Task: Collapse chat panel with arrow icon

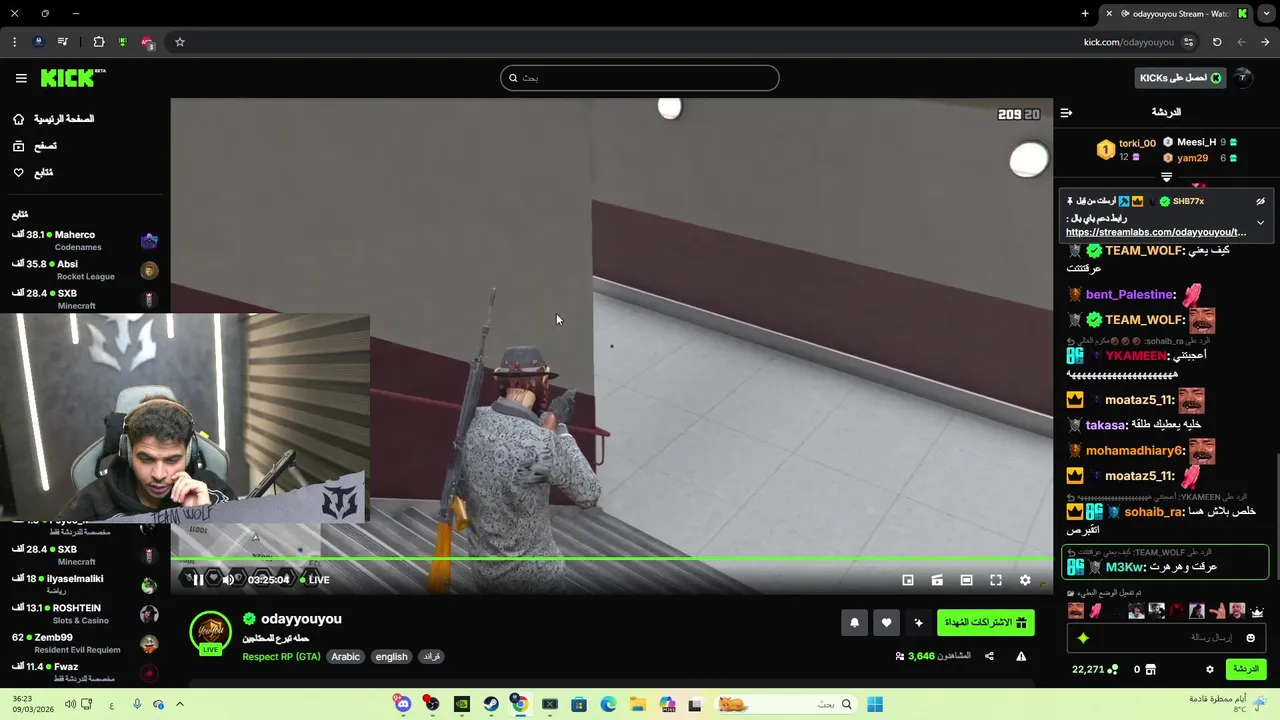Action: click(x=1066, y=113)
